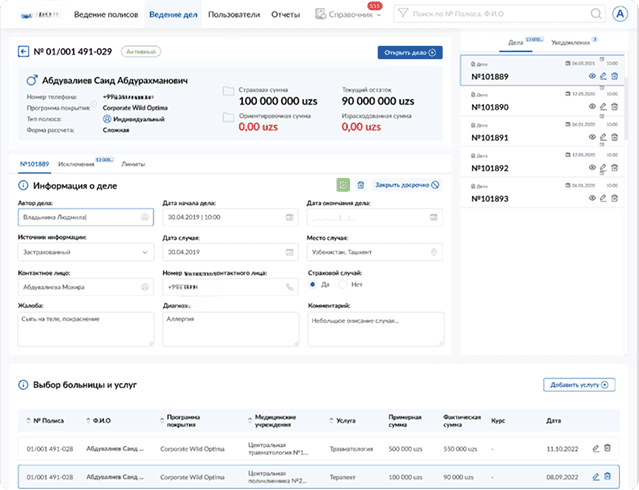Open the user avatar icon in top bar

pyautogui.click(x=620, y=14)
